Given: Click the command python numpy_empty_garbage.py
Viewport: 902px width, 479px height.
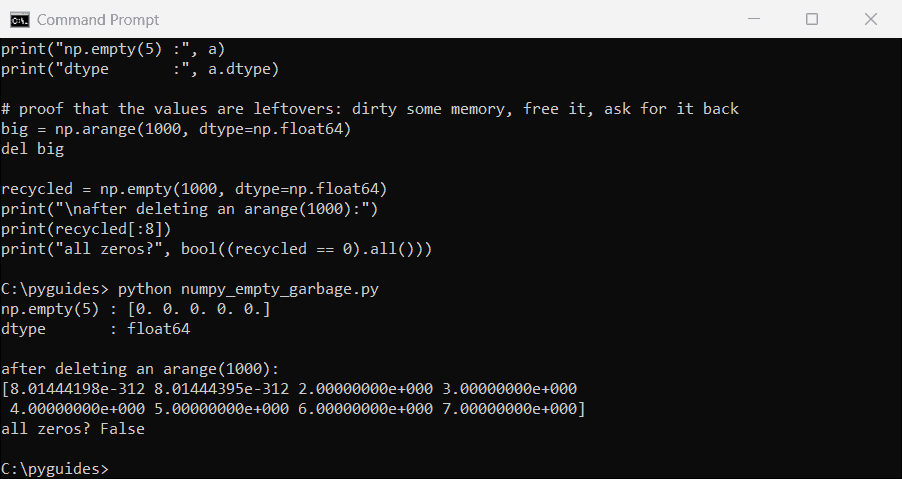Looking at the screenshot, I should coord(248,289).
